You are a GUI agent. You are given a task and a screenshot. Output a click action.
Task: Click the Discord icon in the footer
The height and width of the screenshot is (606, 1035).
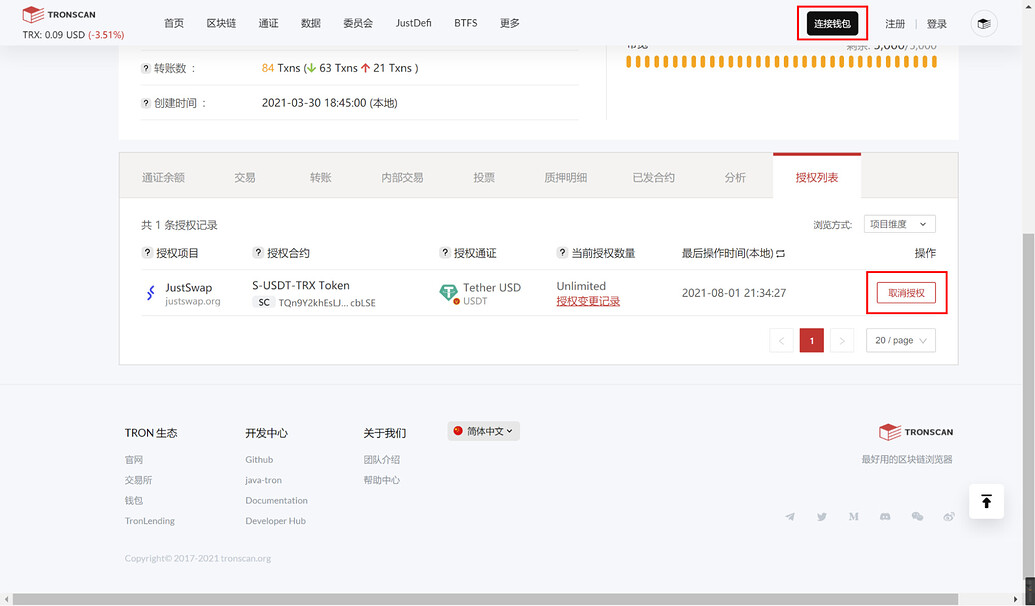(x=885, y=516)
